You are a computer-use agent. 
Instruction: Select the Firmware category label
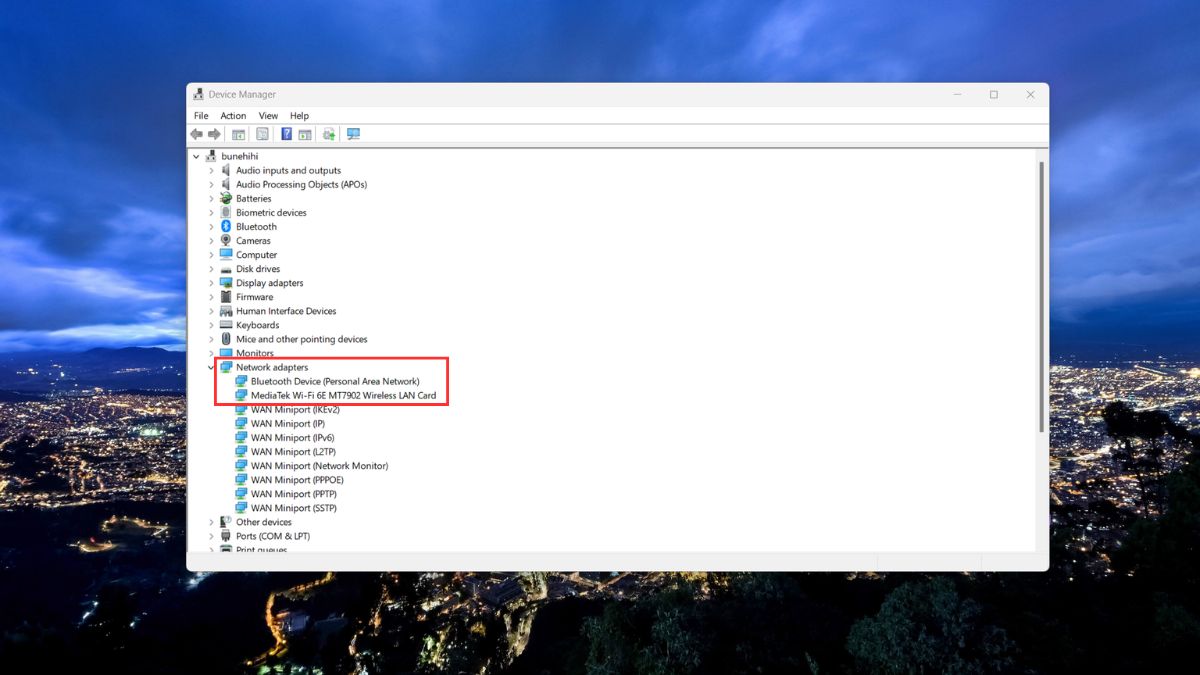254,297
